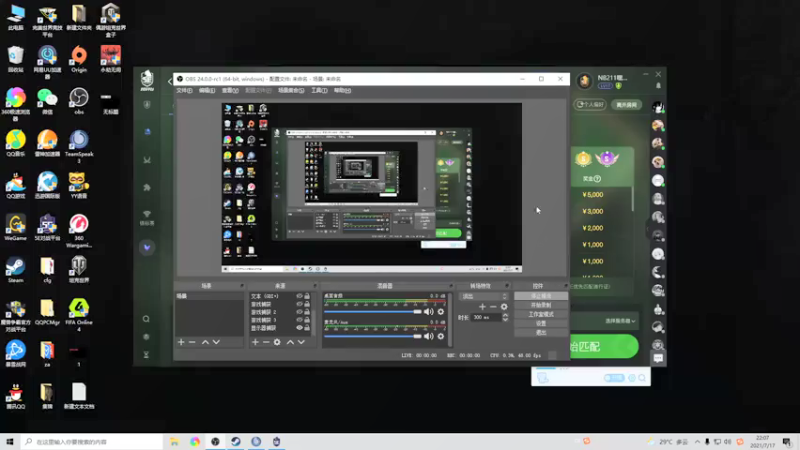Open the 编辑(E) menu

(207, 90)
